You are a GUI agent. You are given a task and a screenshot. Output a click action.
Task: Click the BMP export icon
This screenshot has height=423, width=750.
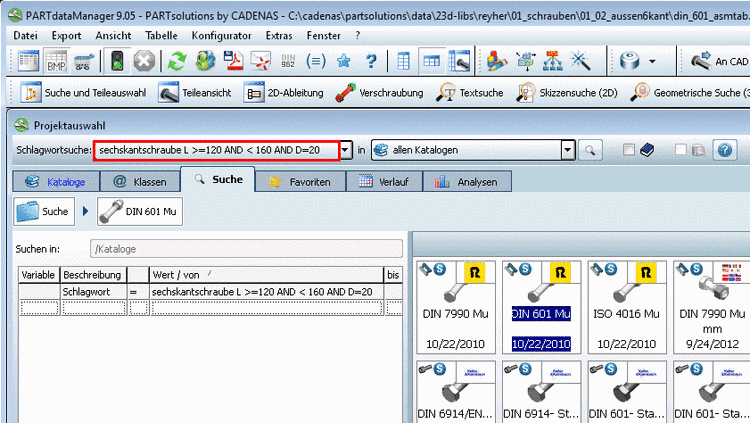tap(56, 61)
